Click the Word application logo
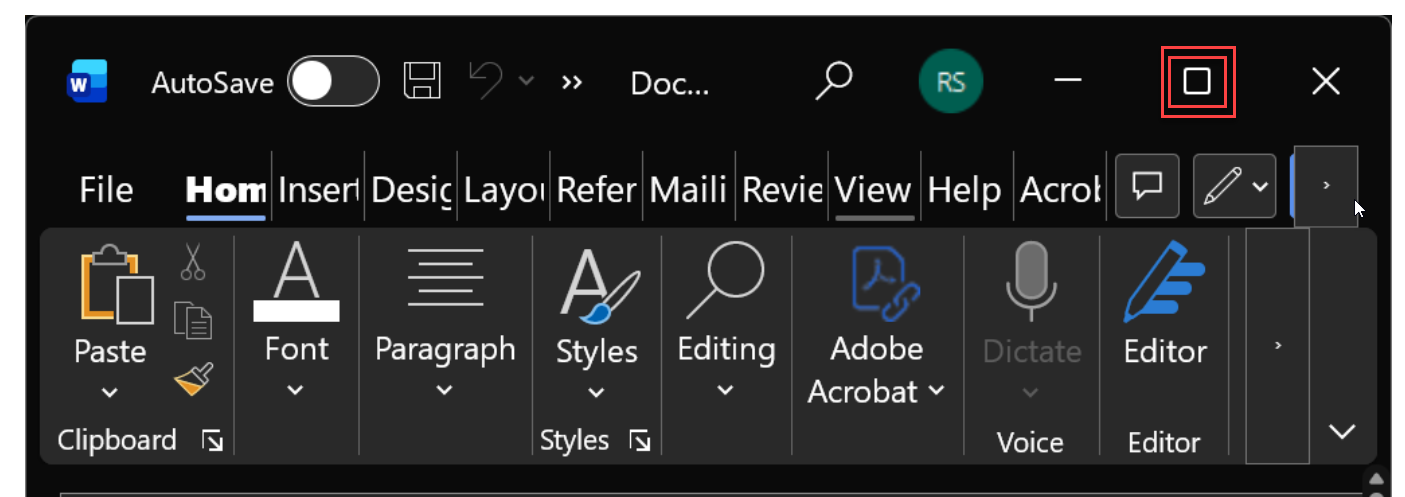Image resolution: width=1405 pixels, height=497 pixels. coord(88,81)
